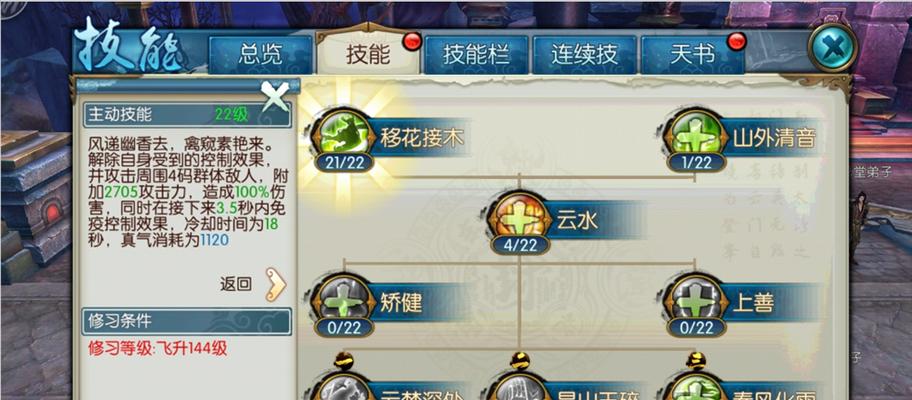The width and height of the screenshot is (912, 400).
Task: Switch to the 技能栏 tab
Action: click(476, 55)
